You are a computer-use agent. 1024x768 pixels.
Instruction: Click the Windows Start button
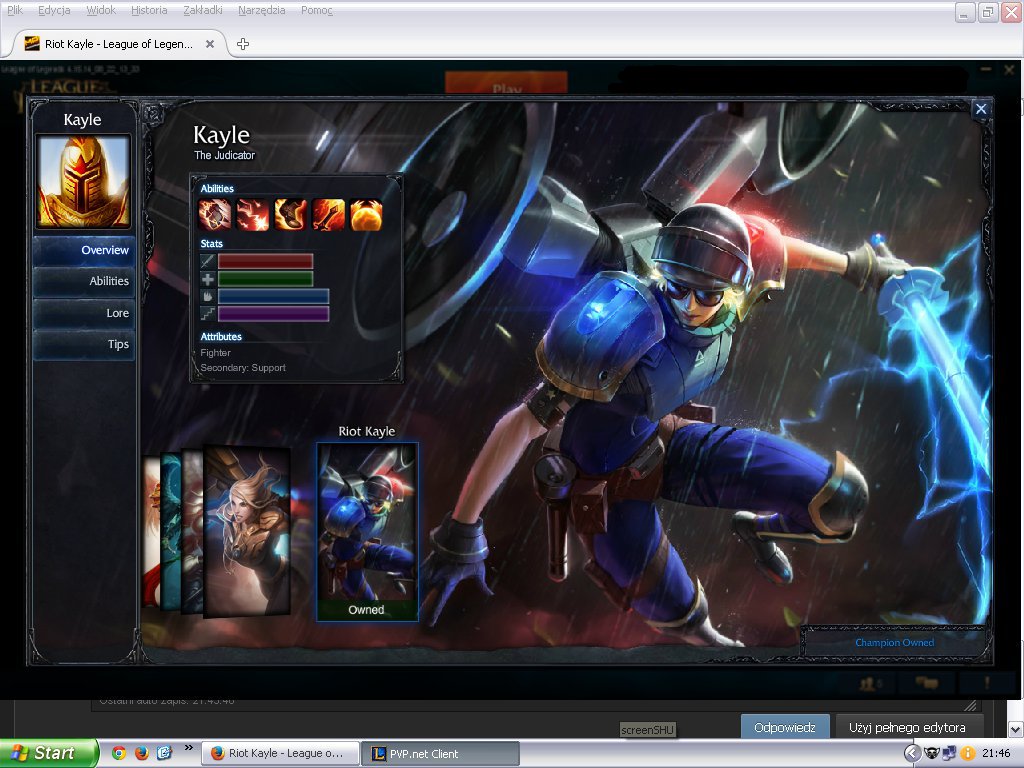(50, 754)
